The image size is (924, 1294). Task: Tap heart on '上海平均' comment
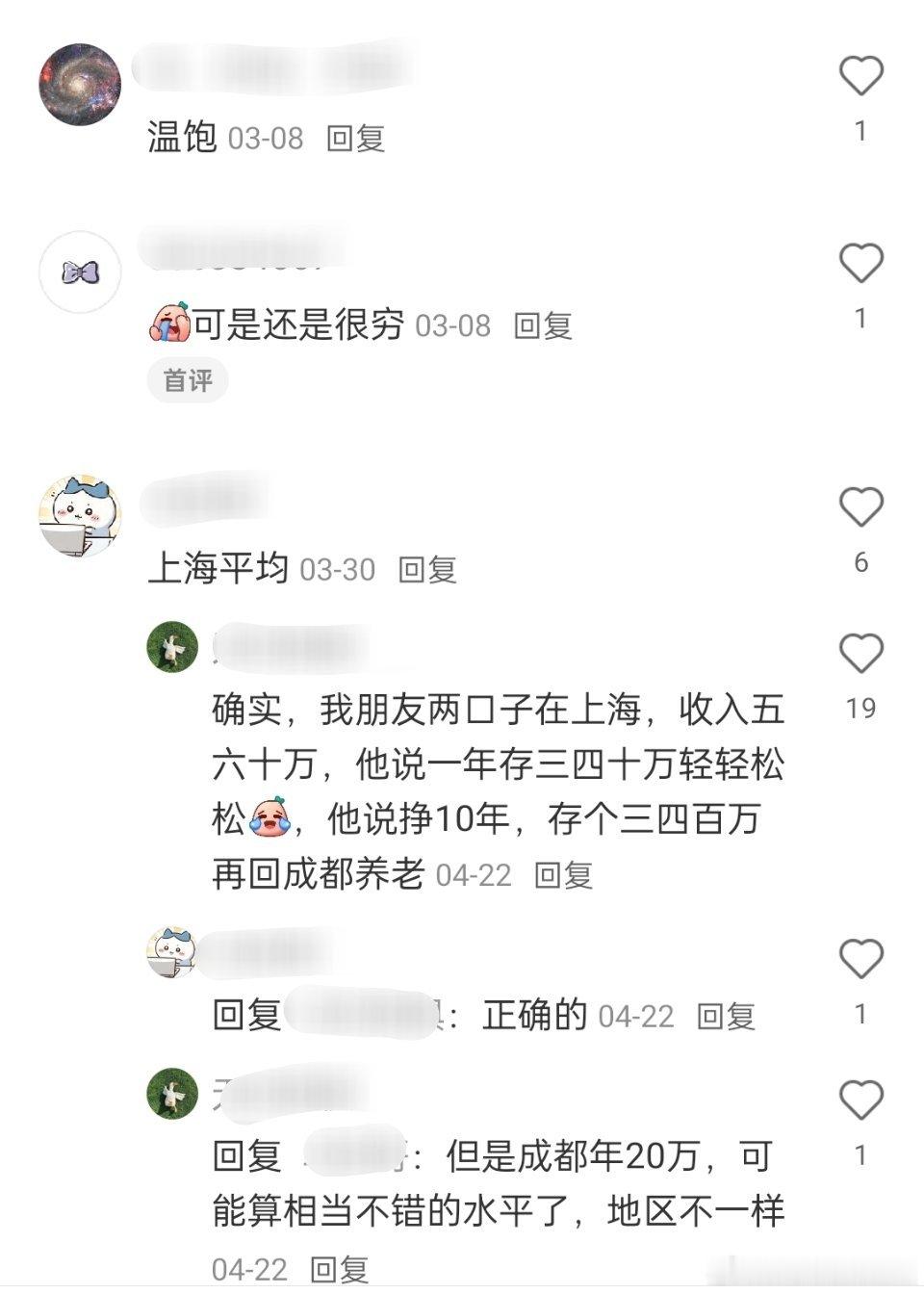[x=860, y=506]
